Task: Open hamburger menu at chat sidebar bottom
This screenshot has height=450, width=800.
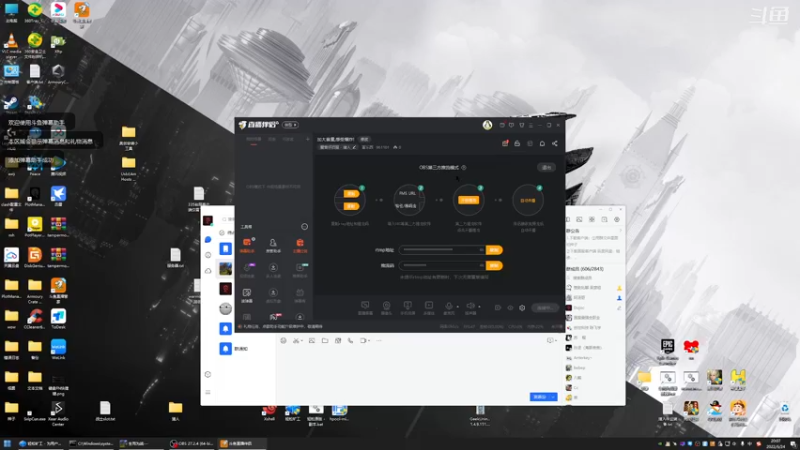Action: click(208, 392)
